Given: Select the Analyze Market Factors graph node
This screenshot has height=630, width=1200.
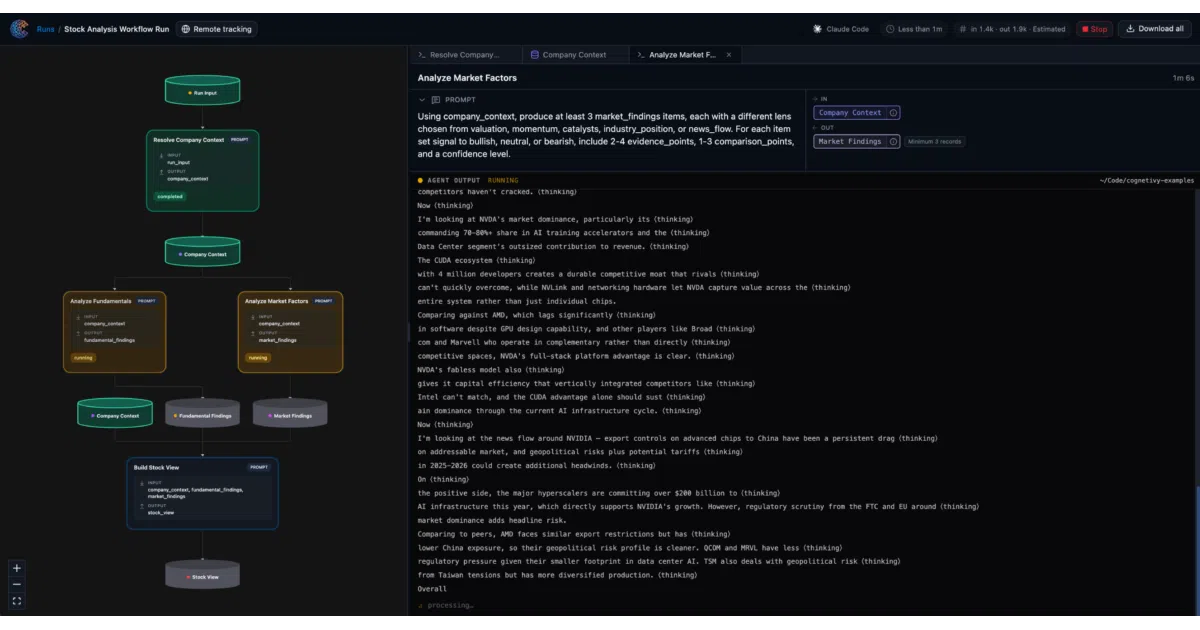Looking at the screenshot, I should click(290, 332).
